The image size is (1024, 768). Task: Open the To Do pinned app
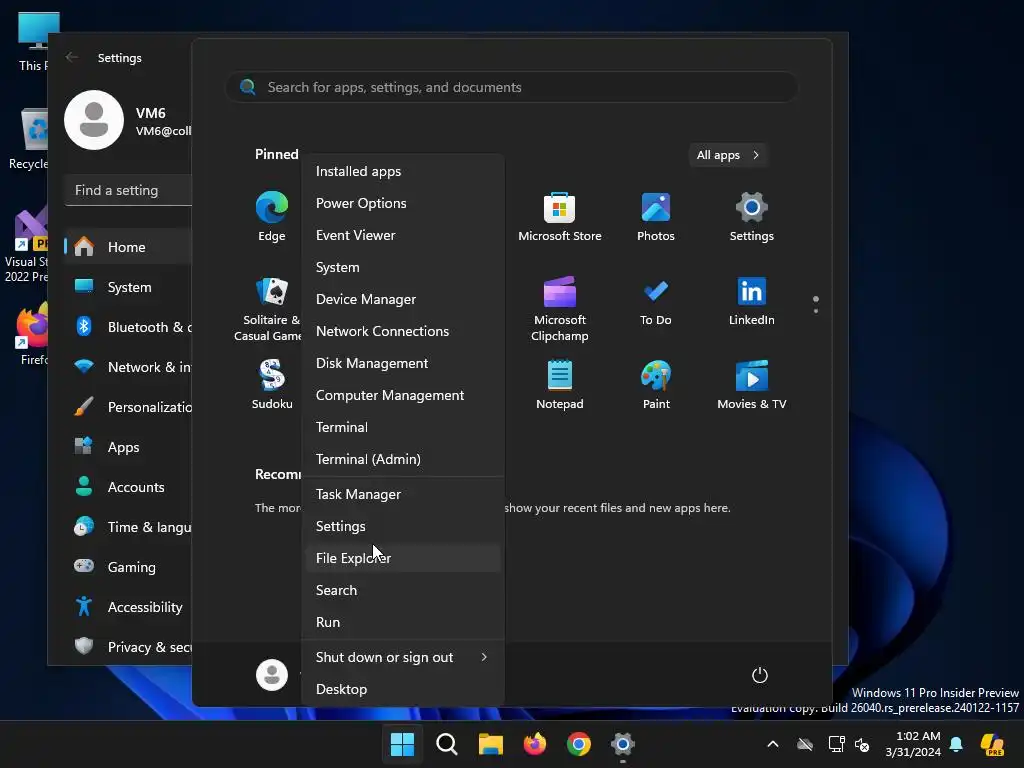[656, 301]
